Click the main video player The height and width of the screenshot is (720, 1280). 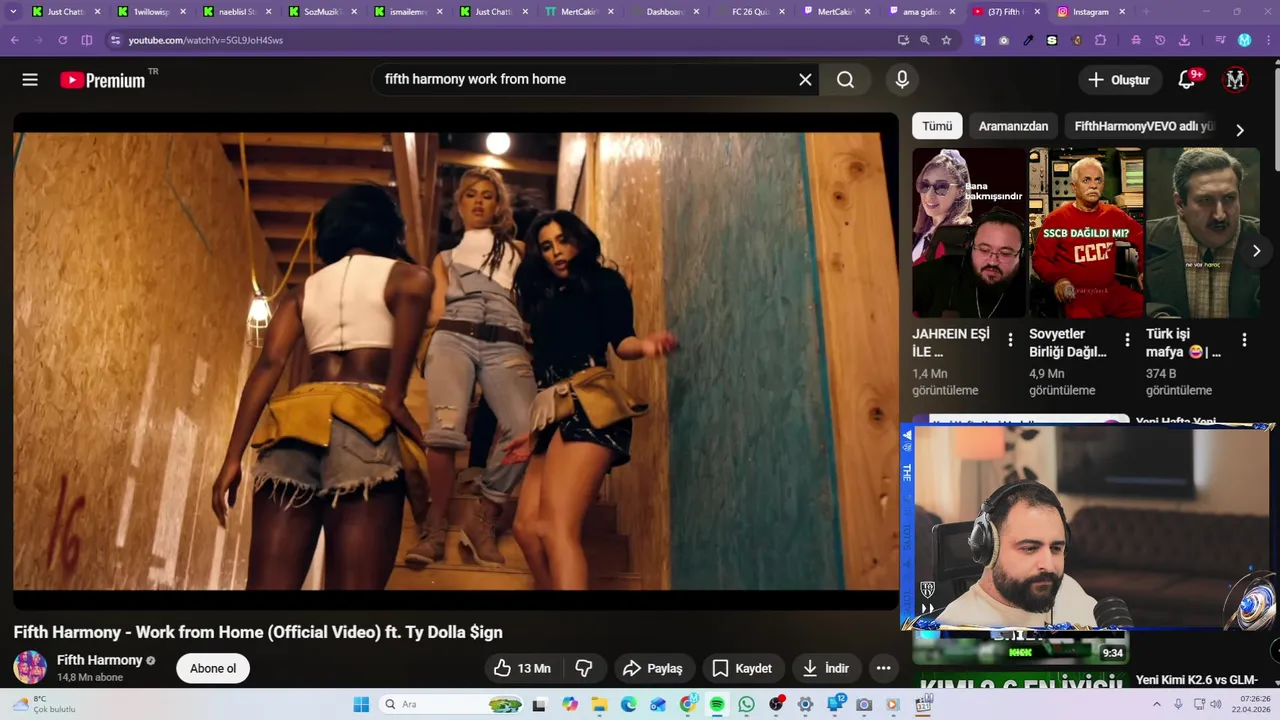456,361
